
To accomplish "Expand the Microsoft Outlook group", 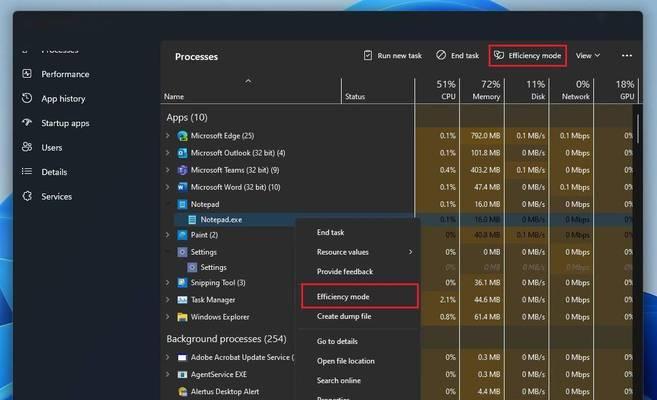I will pos(168,153).
